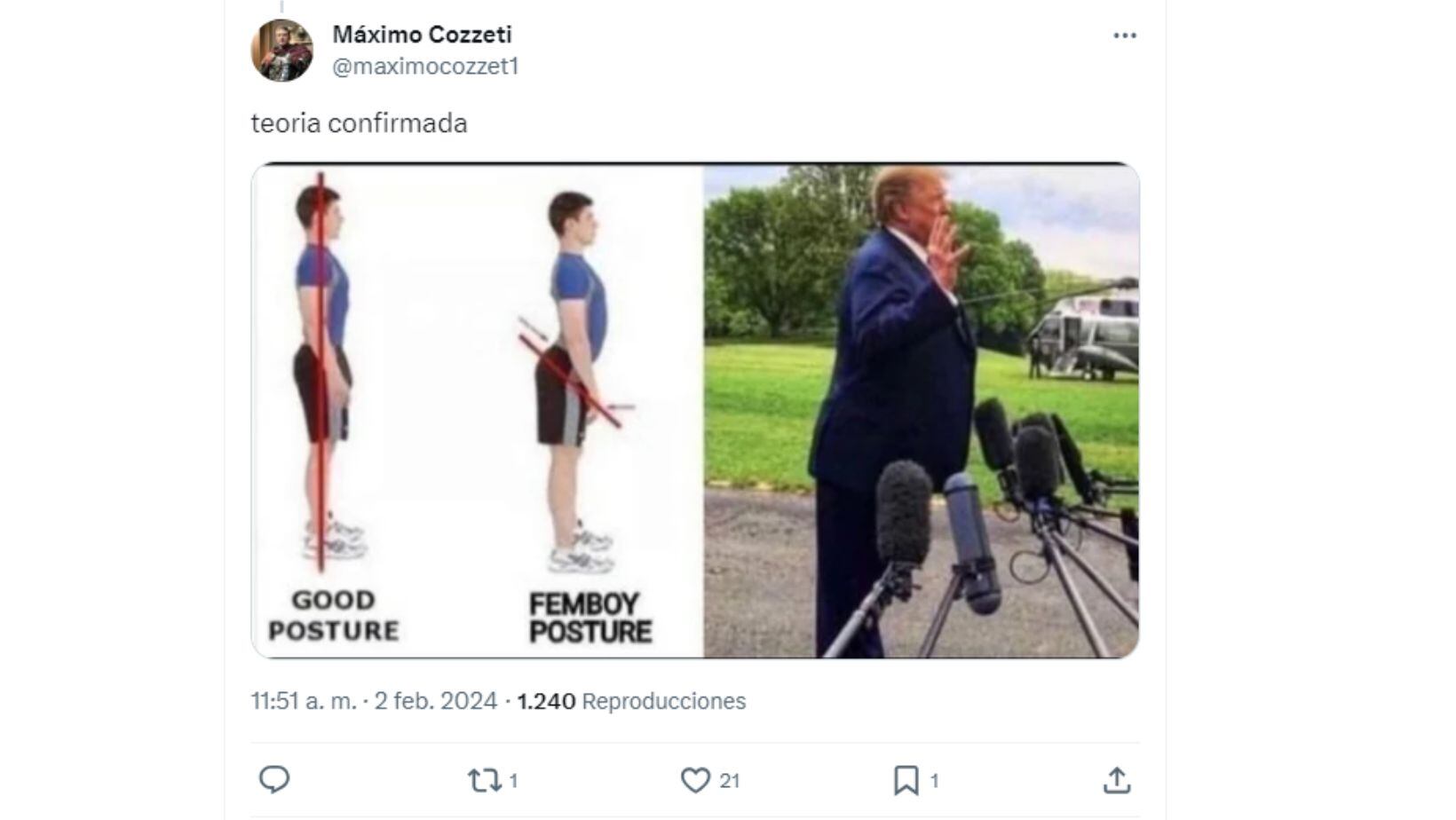Like the tweet with the heart icon
The image size is (1456, 820).
694,780
